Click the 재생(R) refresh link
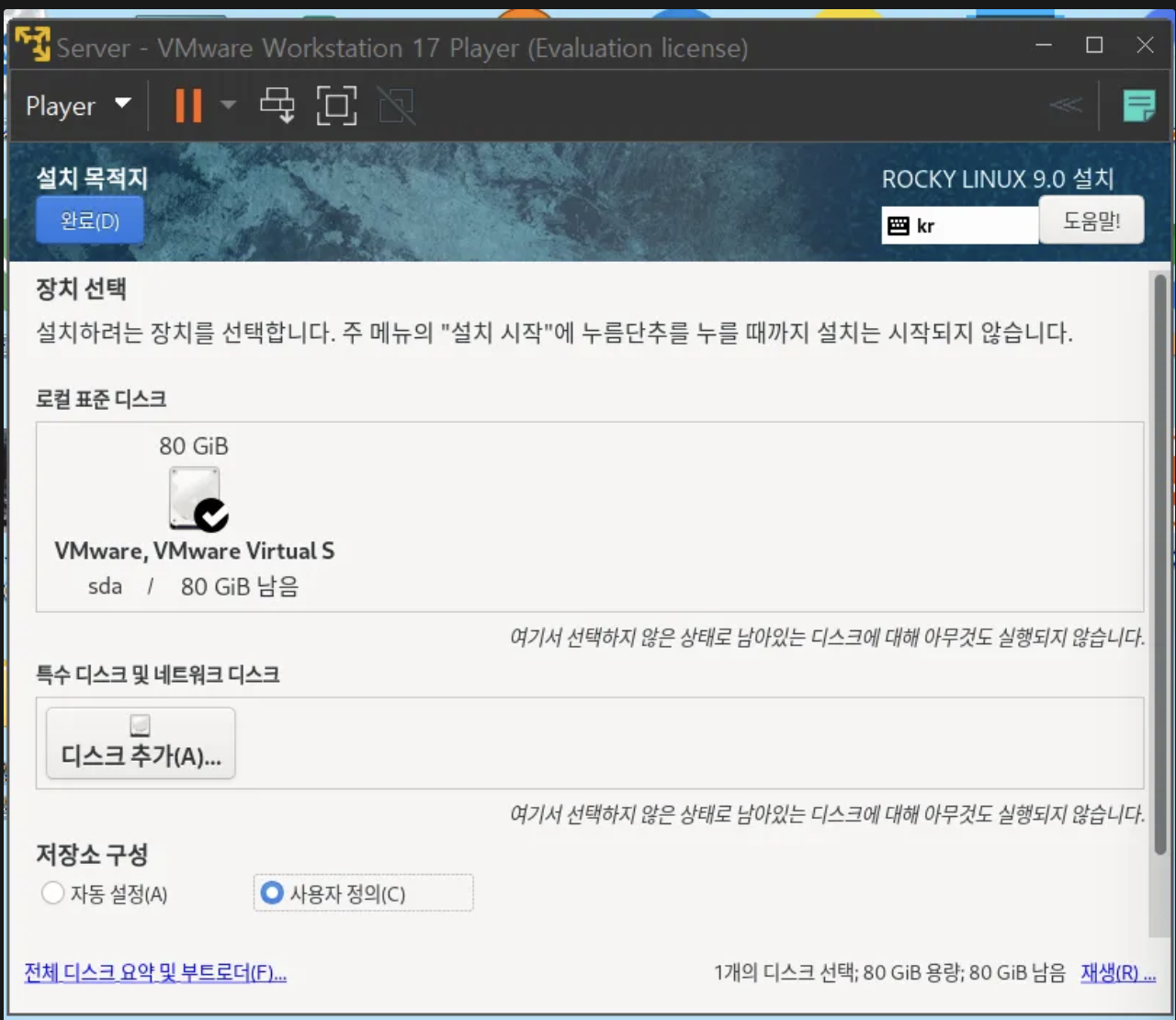This screenshot has width=1176, height=1020. click(1118, 972)
